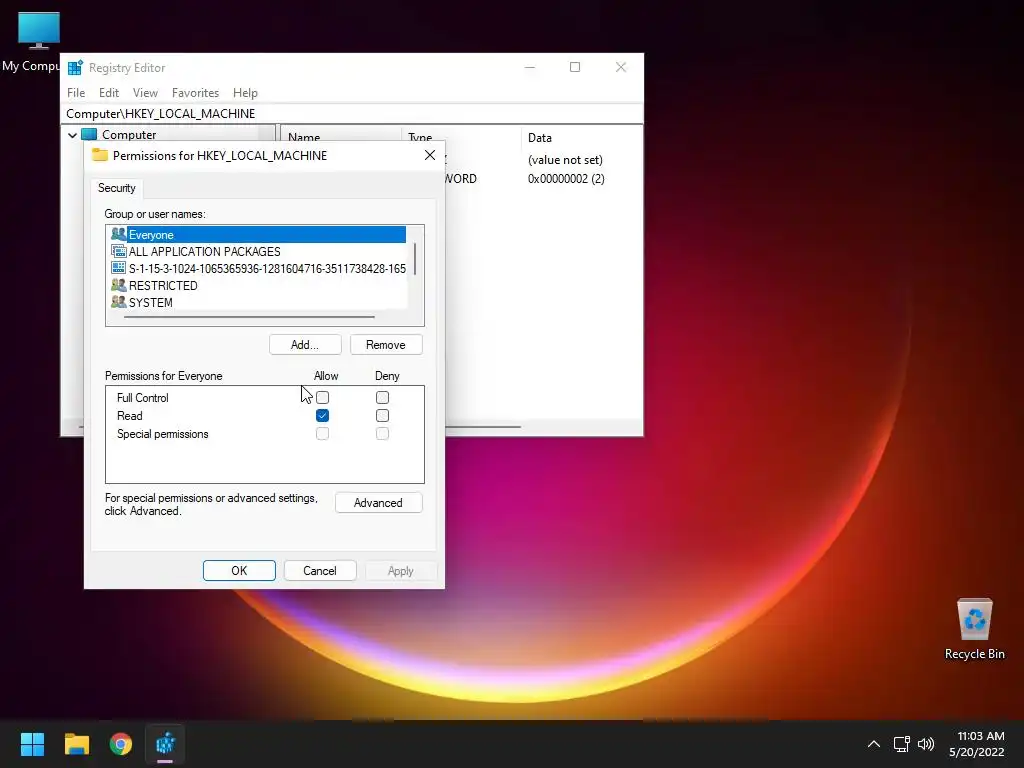1024x768 pixels.
Task: Select the Everyone entry
Action: (258, 234)
